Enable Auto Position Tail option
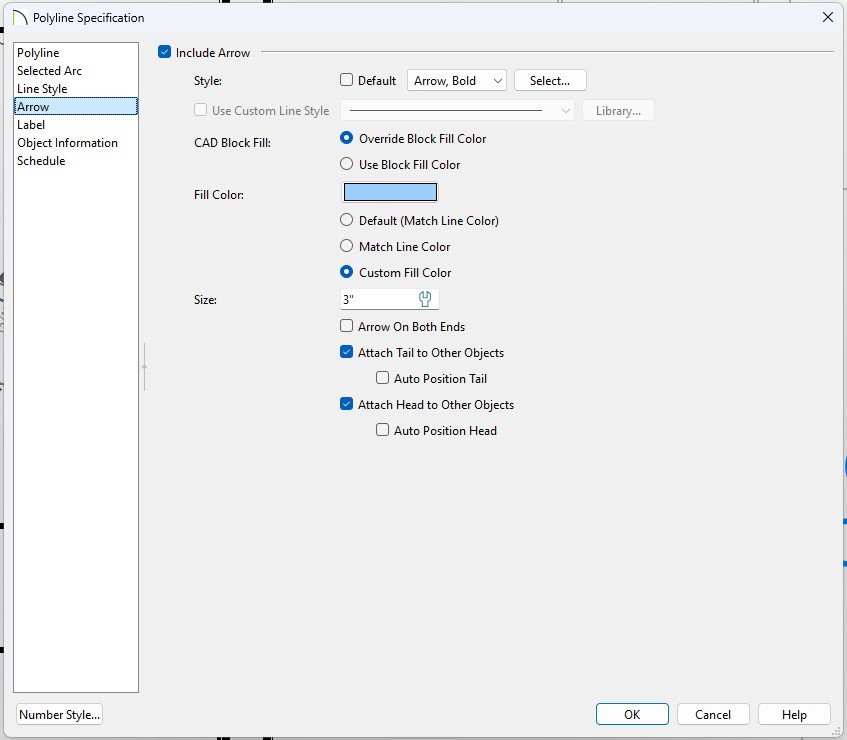 383,379
